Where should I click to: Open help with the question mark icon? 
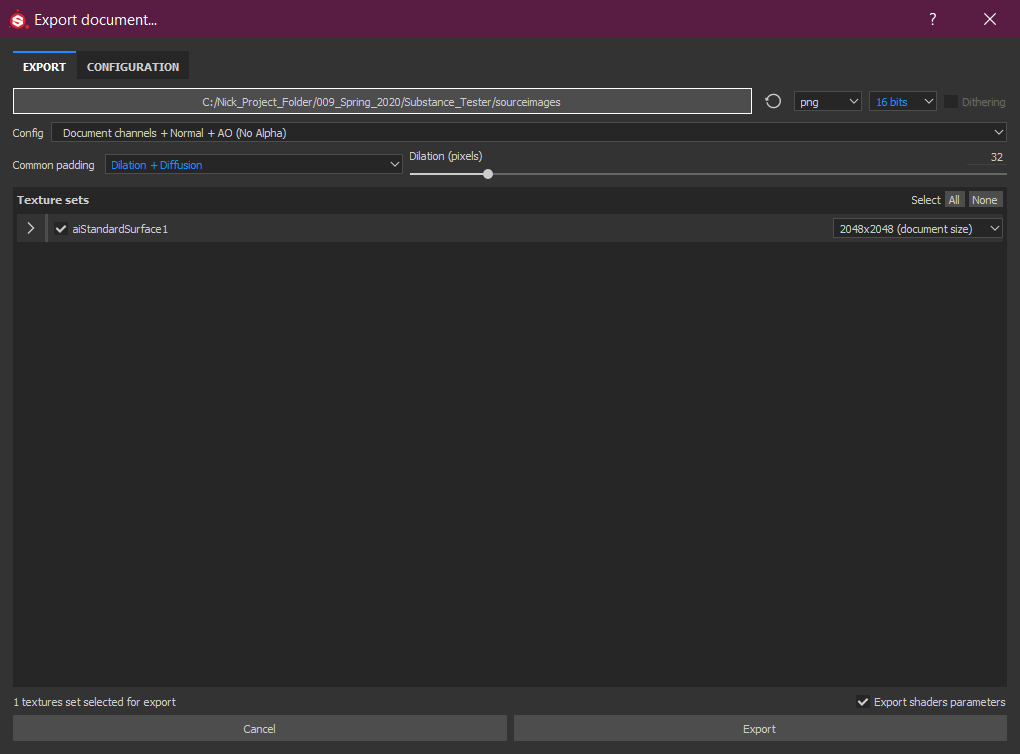[932, 20]
